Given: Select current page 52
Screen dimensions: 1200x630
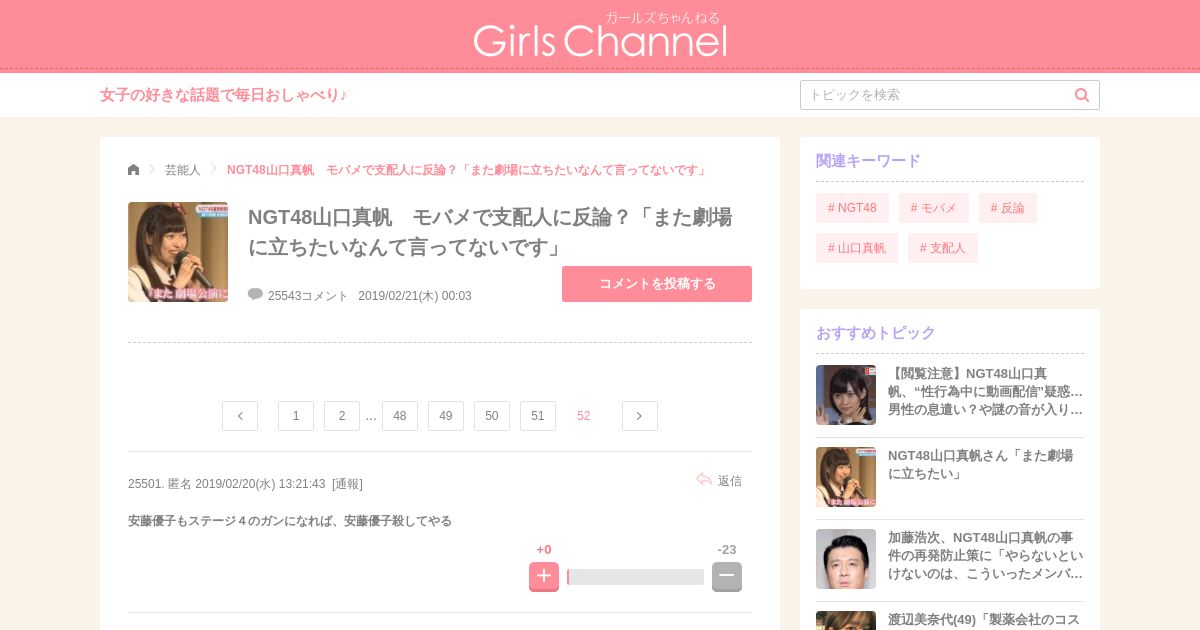Looking at the screenshot, I should [x=584, y=416].
